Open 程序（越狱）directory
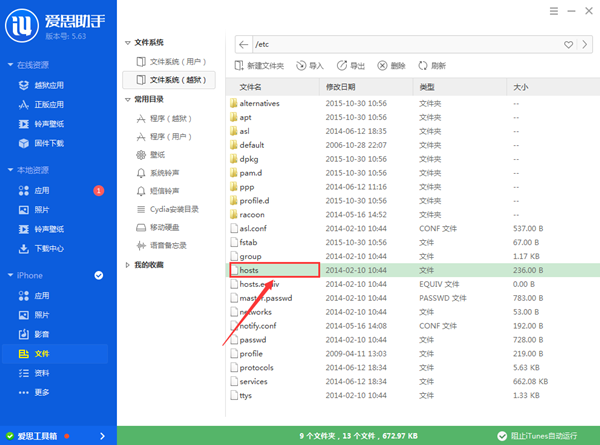Image resolution: width=600 pixels, height=445 pixels. 164,119
